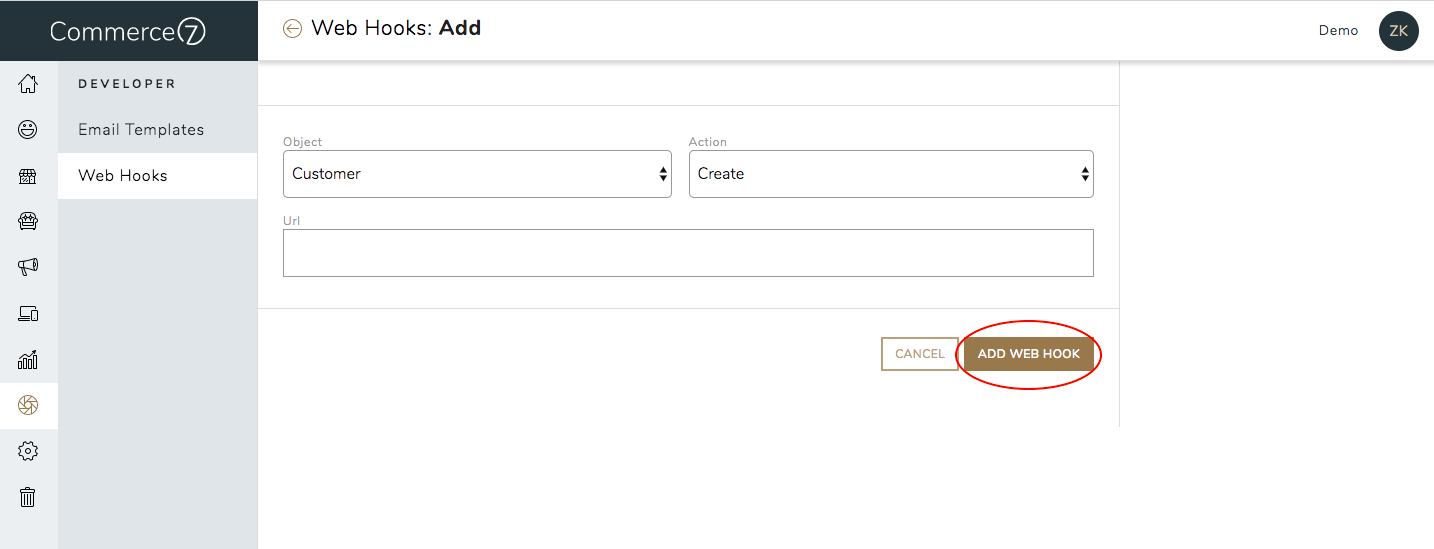
Task: Click the Add Web Hook button
Action: pos(1029,354)
